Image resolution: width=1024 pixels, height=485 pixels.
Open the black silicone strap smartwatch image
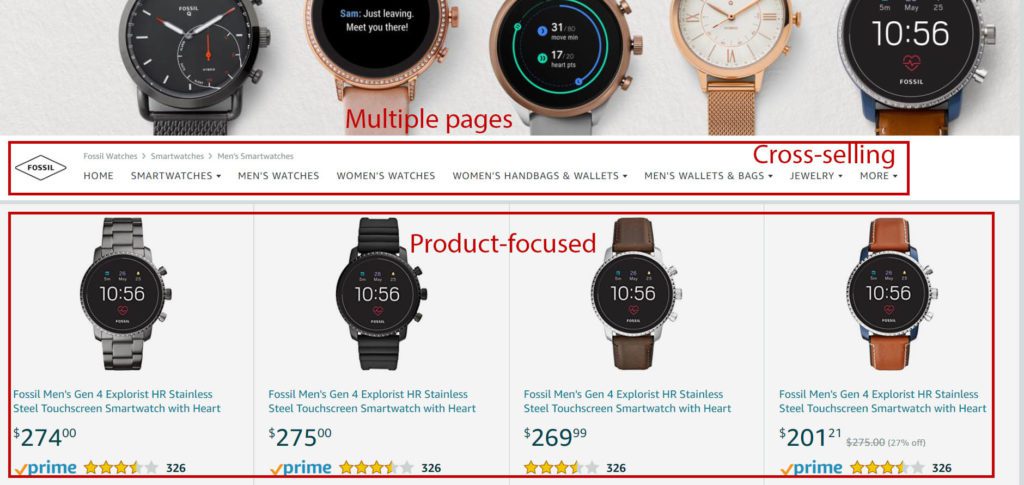381,294
